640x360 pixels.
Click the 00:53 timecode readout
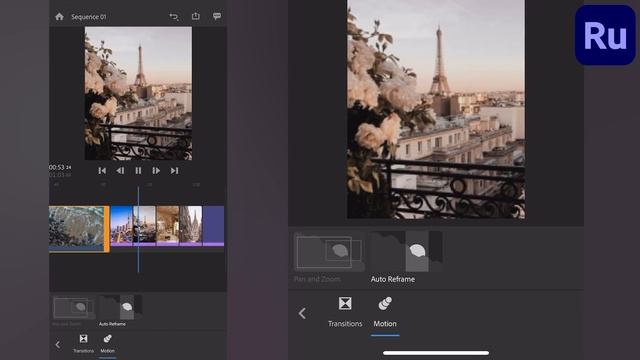(60, 167)
